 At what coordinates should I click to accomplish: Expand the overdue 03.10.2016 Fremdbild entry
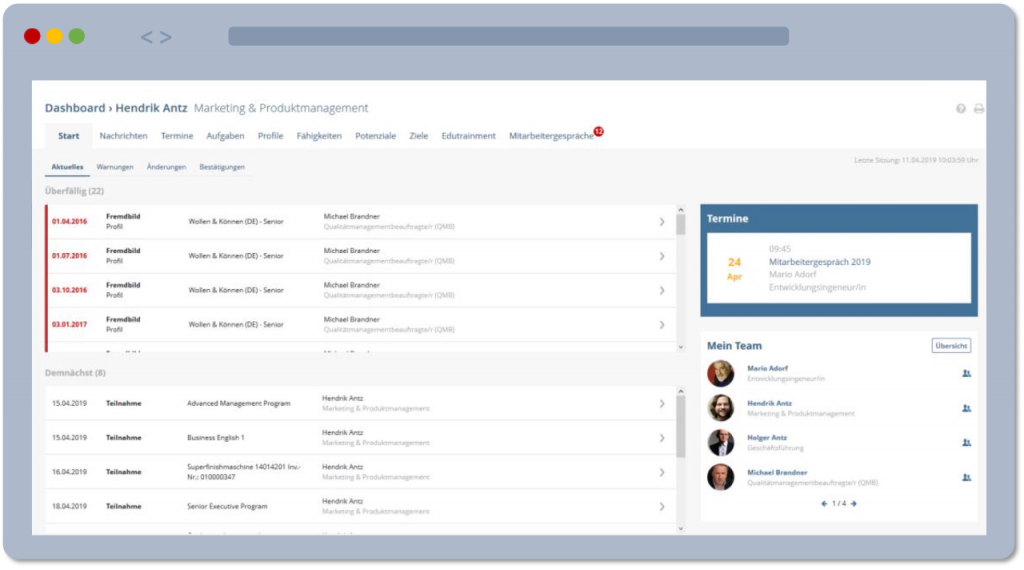661,290
